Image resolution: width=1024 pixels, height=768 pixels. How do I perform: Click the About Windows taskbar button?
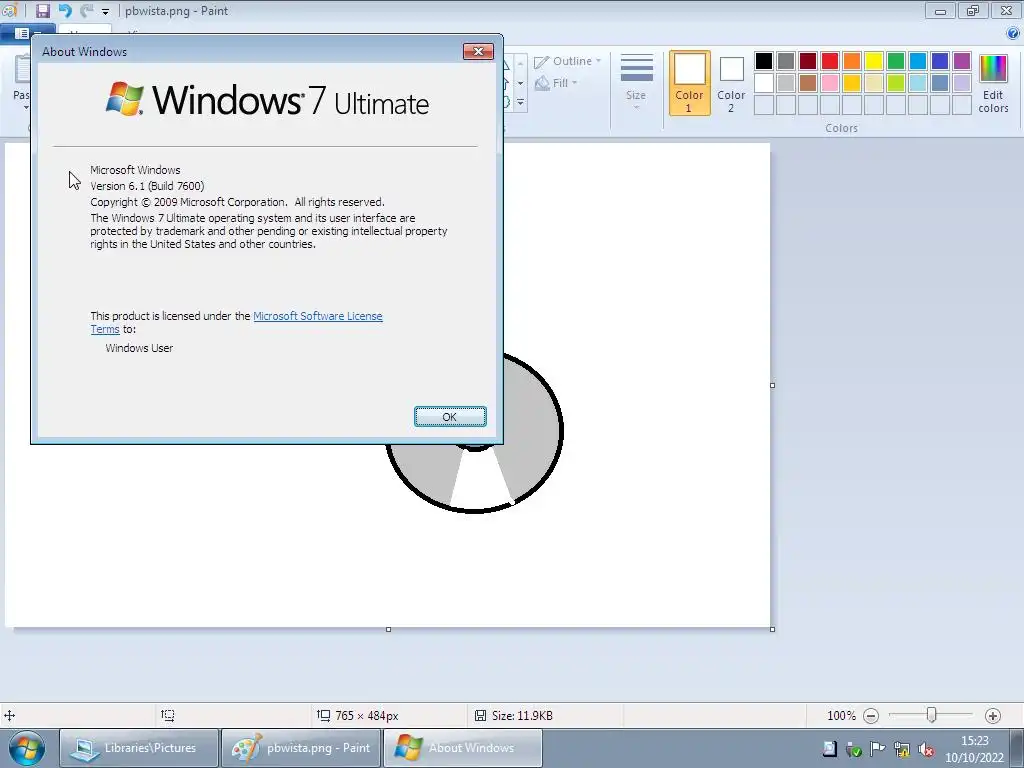462,748
